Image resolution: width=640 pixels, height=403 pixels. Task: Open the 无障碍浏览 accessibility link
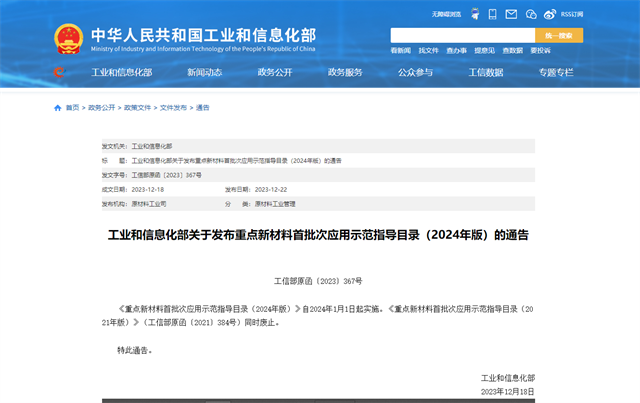(x=446, y=14)
